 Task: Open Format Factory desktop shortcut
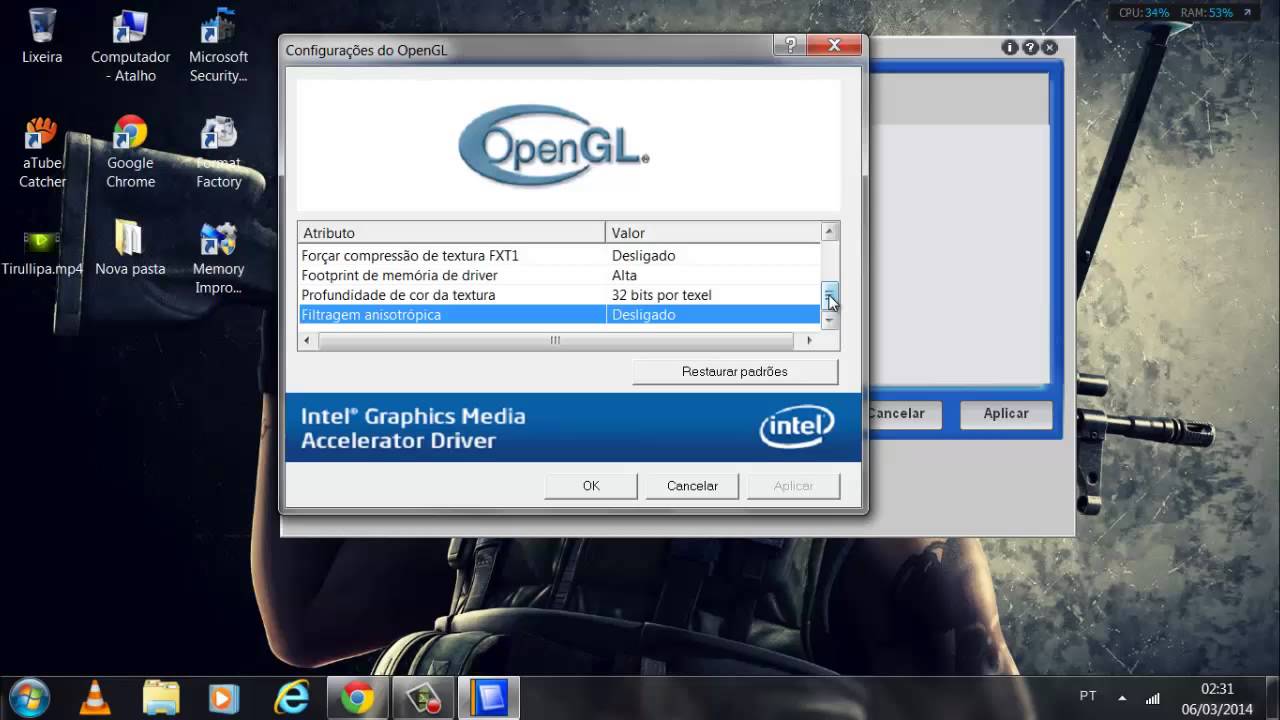click(218, 152)
